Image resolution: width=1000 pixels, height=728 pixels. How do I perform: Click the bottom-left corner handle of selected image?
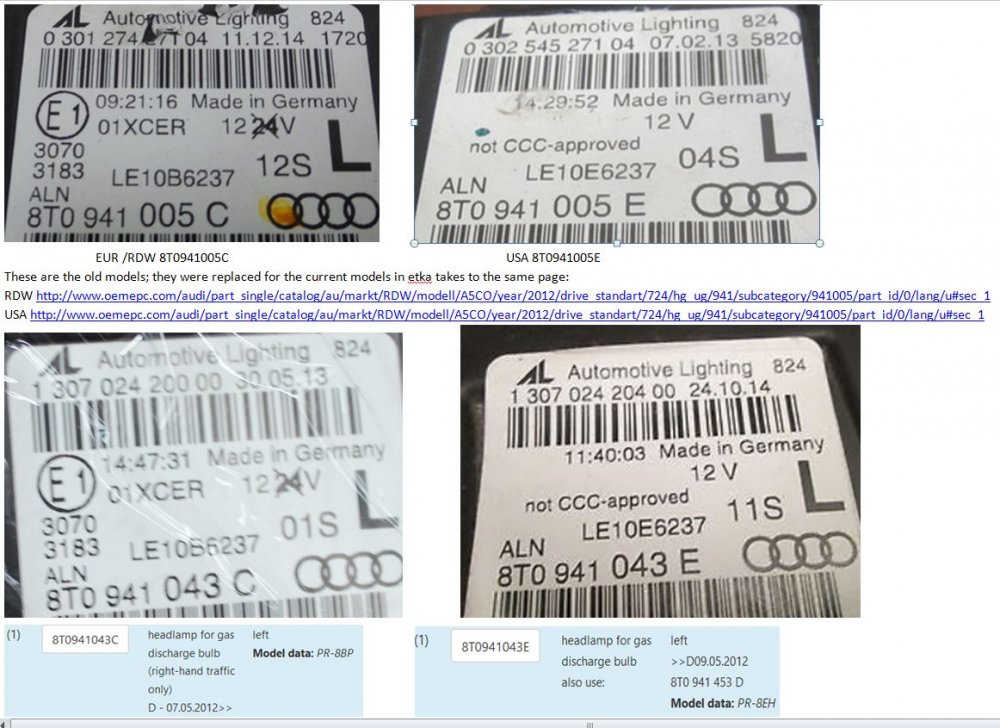pos(415,243)
